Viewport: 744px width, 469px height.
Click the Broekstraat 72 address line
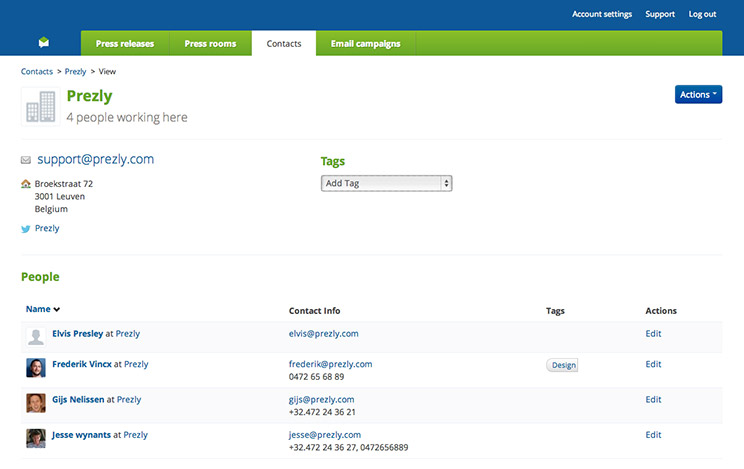tap(64, 184)
